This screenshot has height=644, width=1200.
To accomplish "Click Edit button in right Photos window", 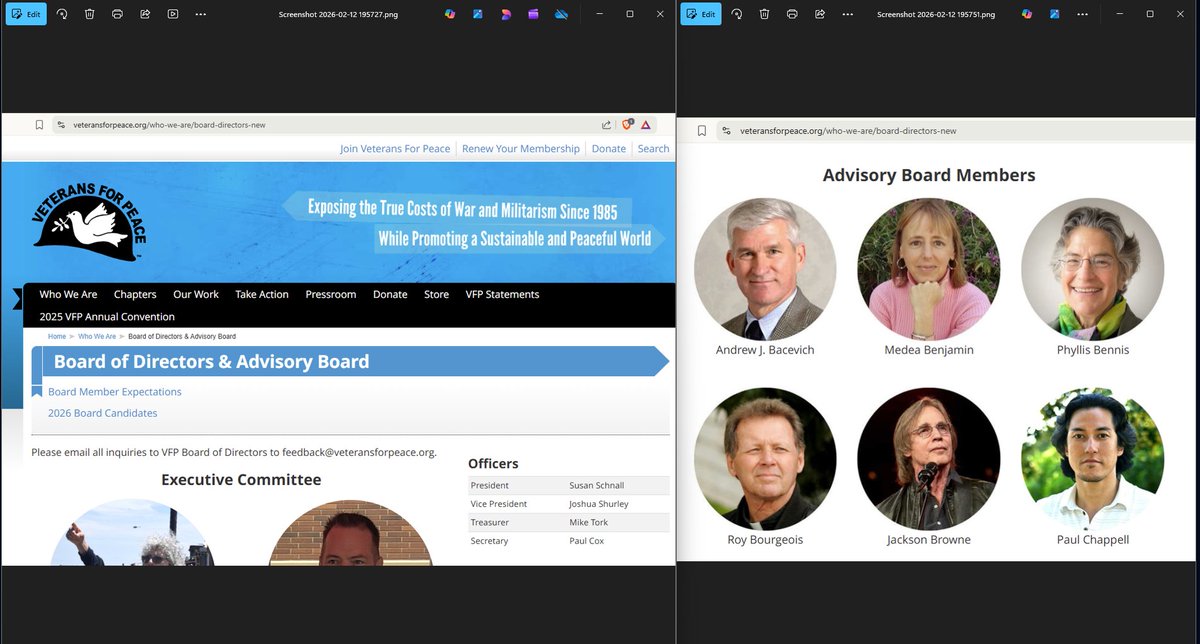I will tap(702, 14).
